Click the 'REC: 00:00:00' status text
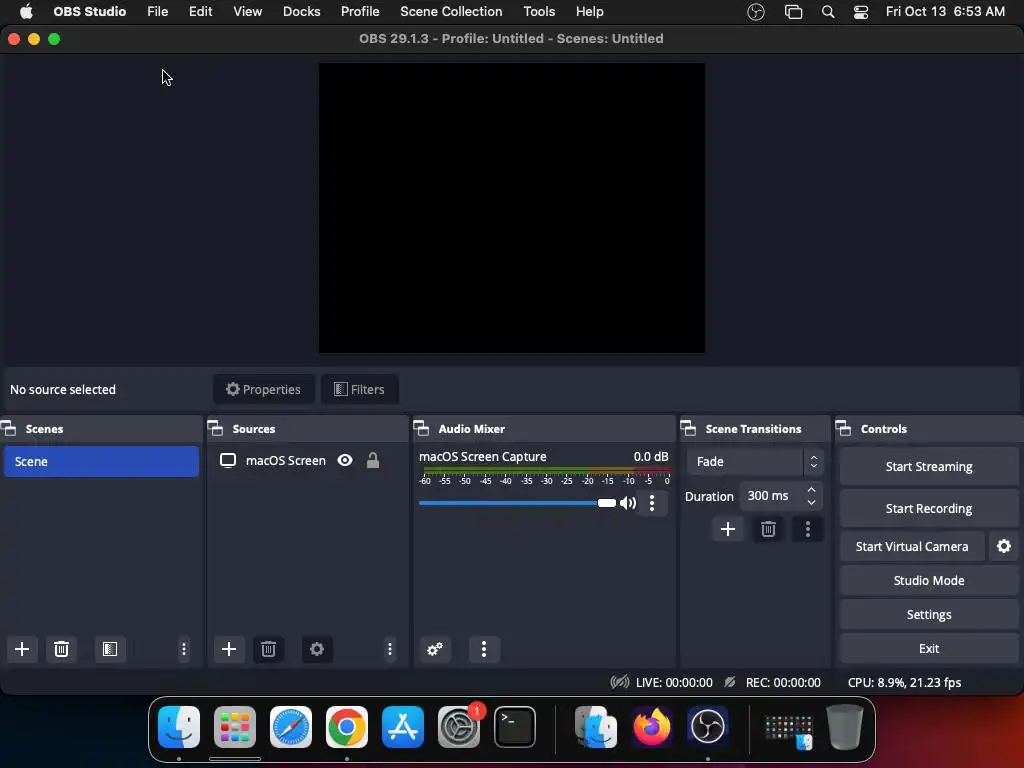This screenshot has width=1024, height=768. pos(783,682)
